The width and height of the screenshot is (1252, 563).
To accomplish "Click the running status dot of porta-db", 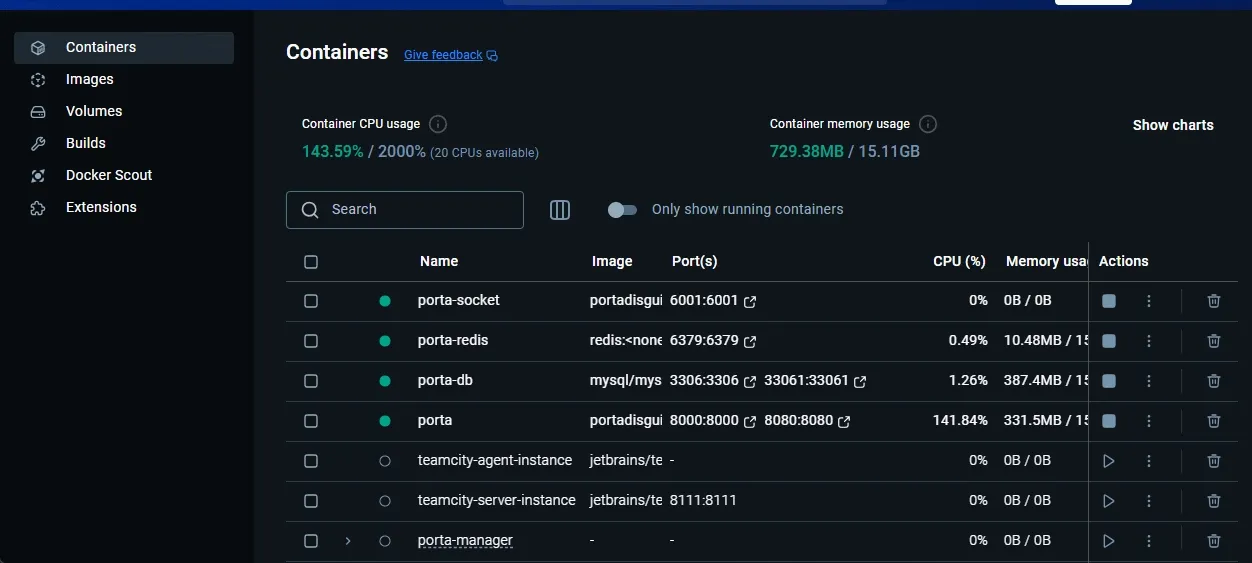I will (385, 381).
